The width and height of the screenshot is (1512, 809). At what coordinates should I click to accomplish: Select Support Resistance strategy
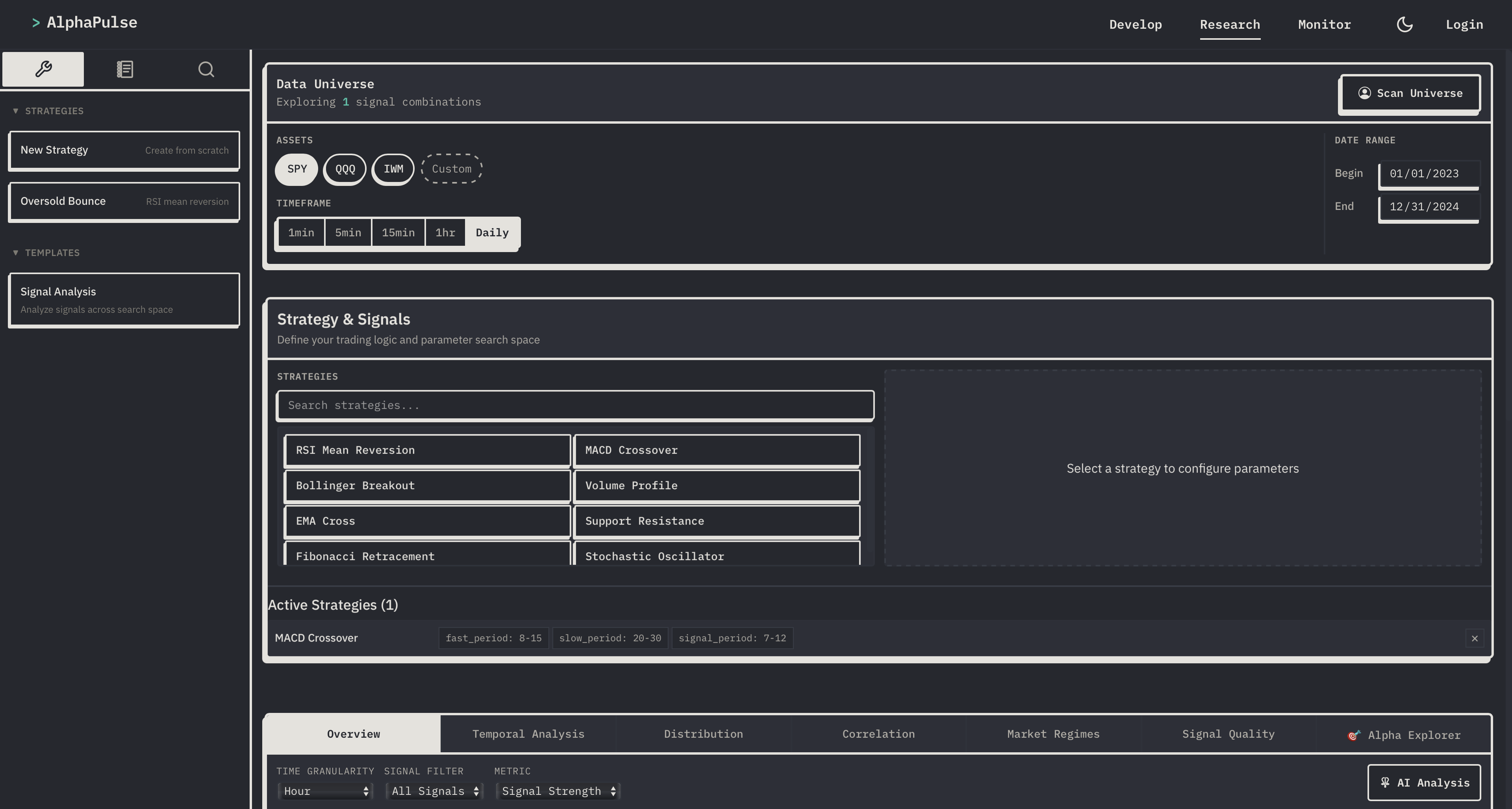(x=717, y=521)
